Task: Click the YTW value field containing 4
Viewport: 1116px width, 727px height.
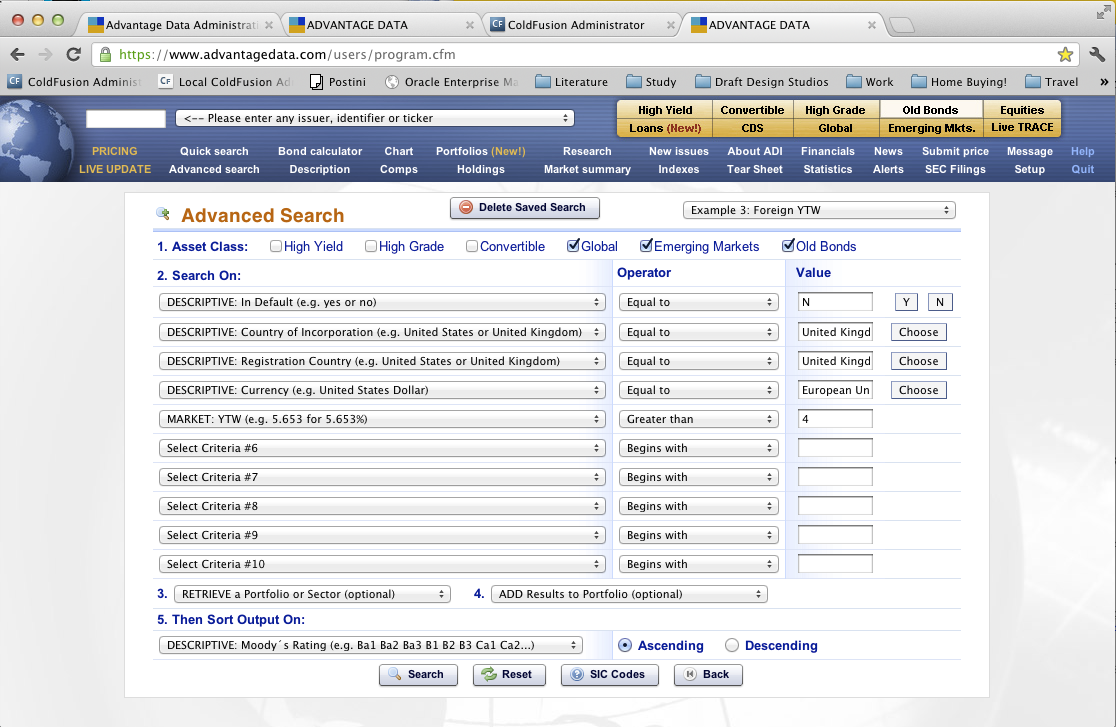Action: coord(835,419)
